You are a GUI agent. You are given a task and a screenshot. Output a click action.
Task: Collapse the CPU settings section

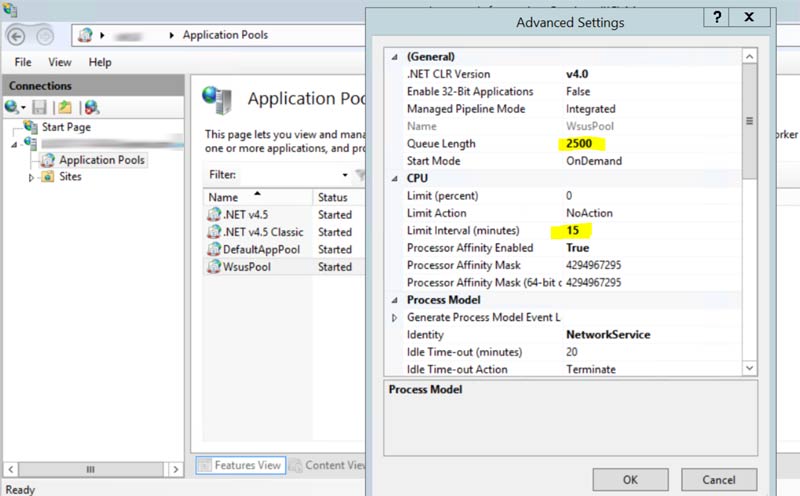394,178
